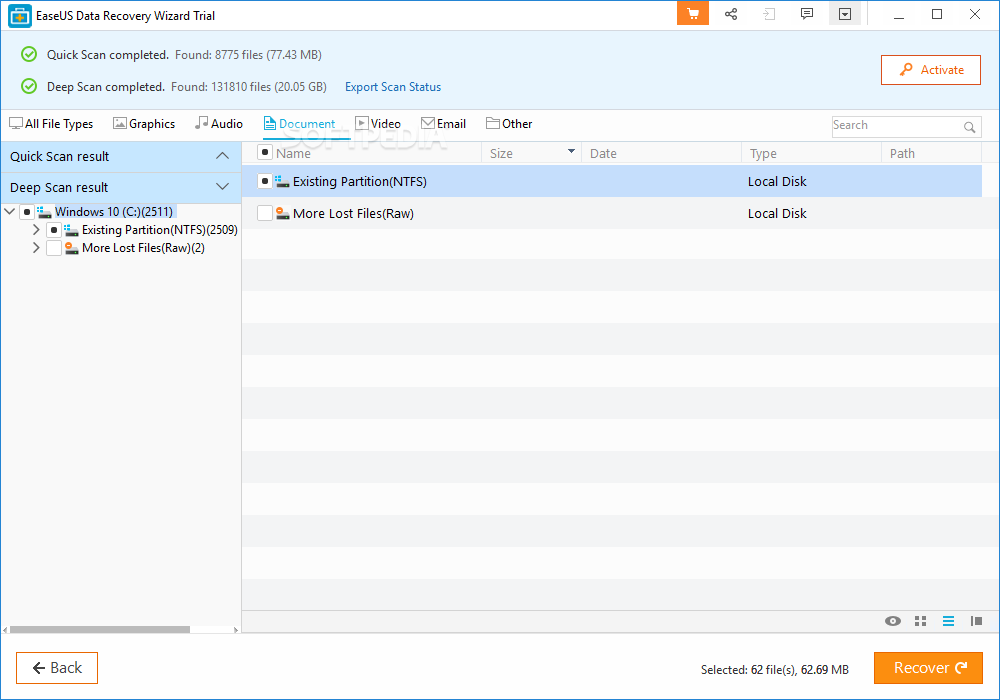
Task: Open the title bar dropdown menu icon
Action: coord(845,14)
